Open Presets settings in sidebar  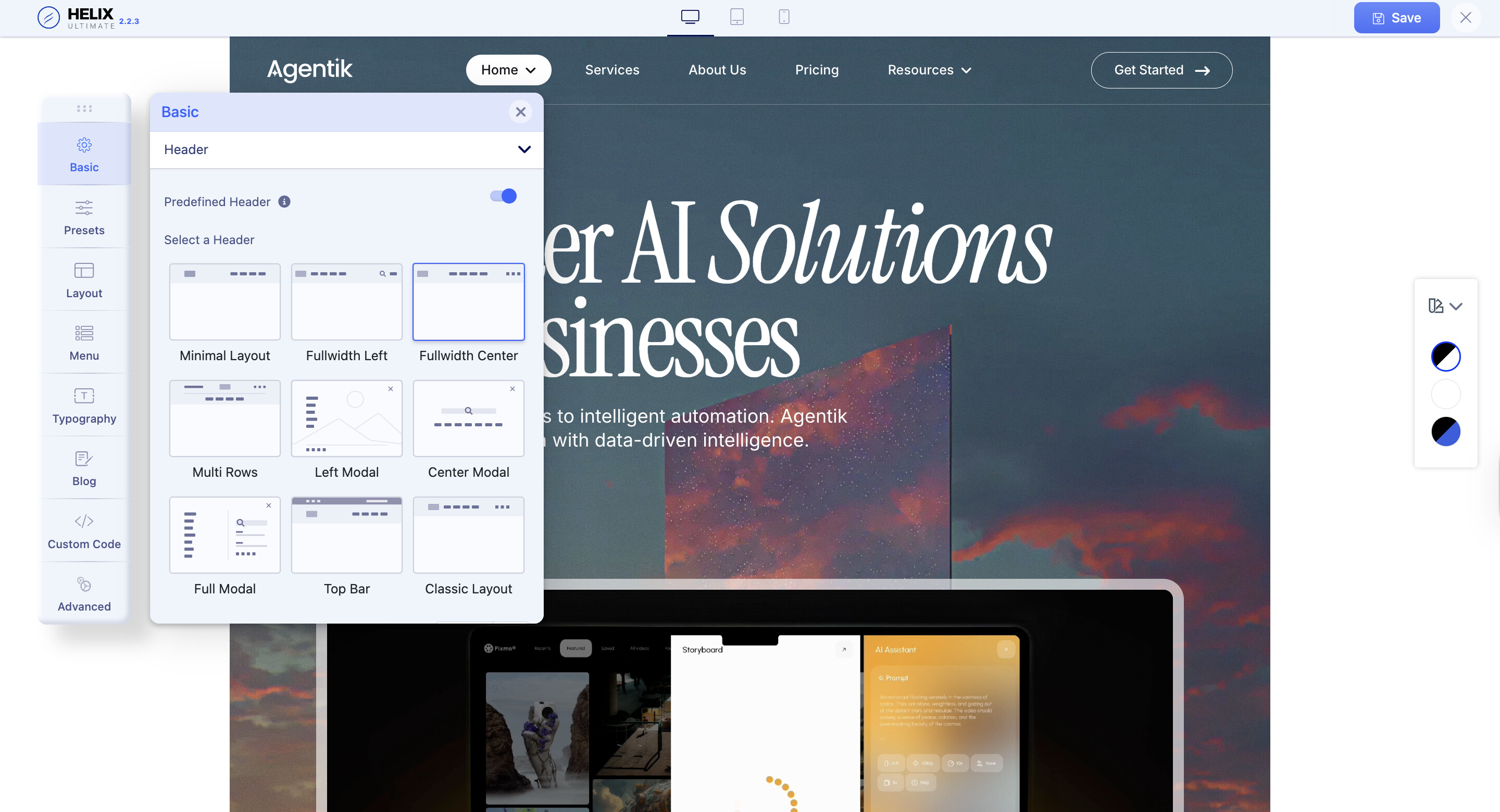click(x=84, y=217)
